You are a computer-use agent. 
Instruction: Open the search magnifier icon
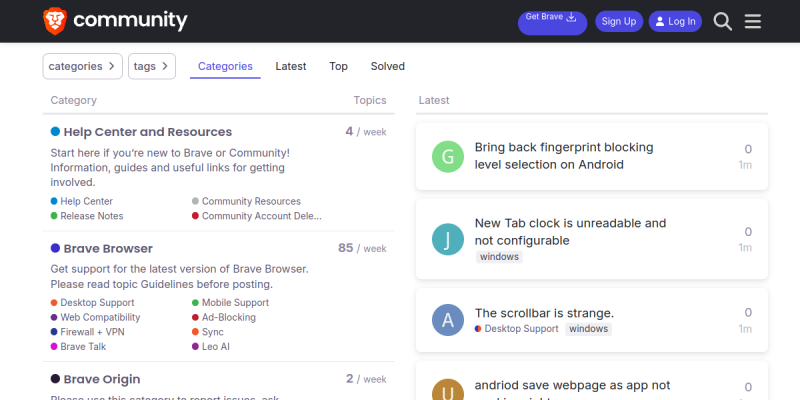point(722,21)
